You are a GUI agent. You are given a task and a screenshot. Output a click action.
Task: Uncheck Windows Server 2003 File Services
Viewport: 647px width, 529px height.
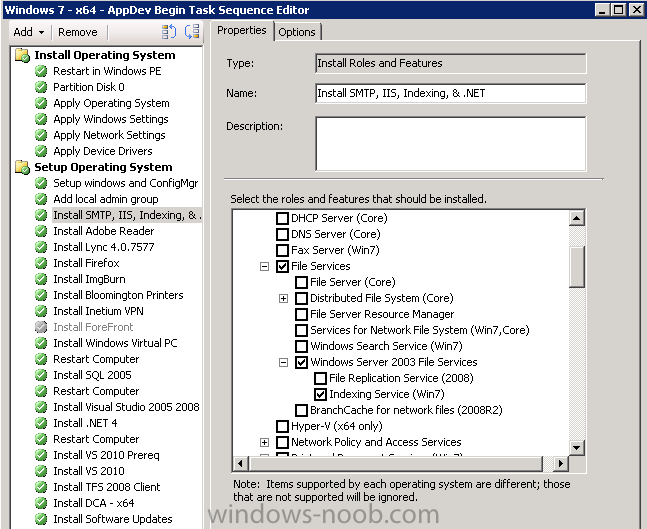301,363
